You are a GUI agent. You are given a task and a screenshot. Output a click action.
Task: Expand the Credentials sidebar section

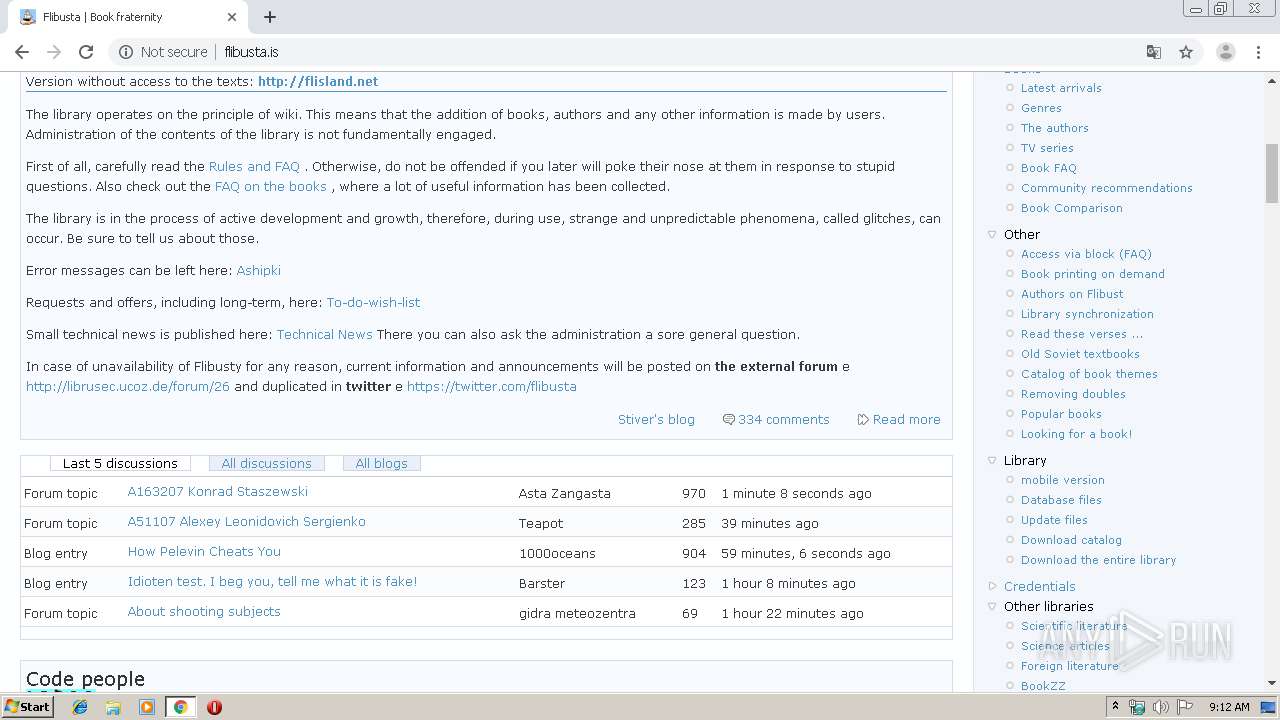click(993, 586)
